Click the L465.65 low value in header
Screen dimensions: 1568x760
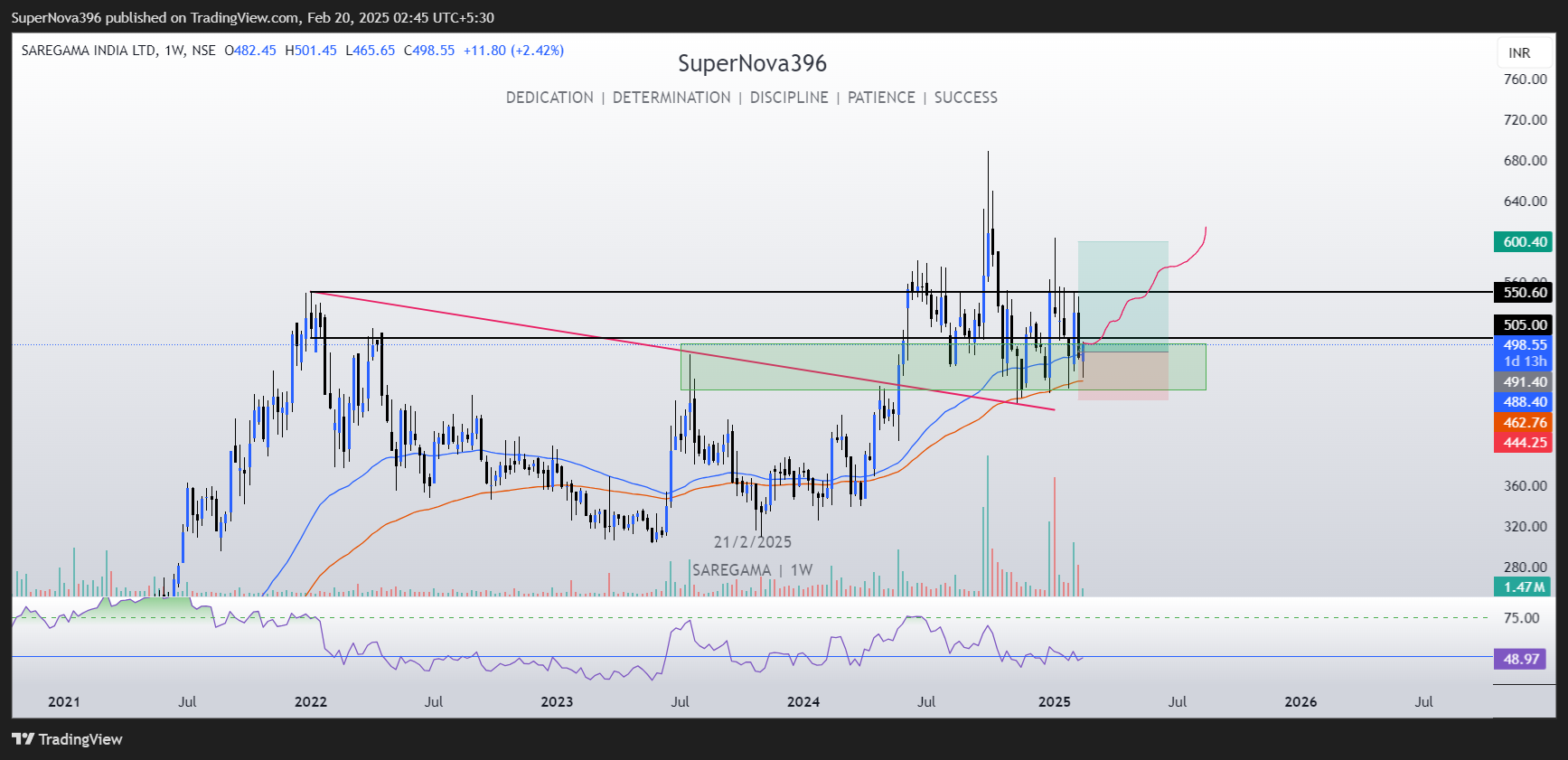pyautogui.click(x=371, y=51)
